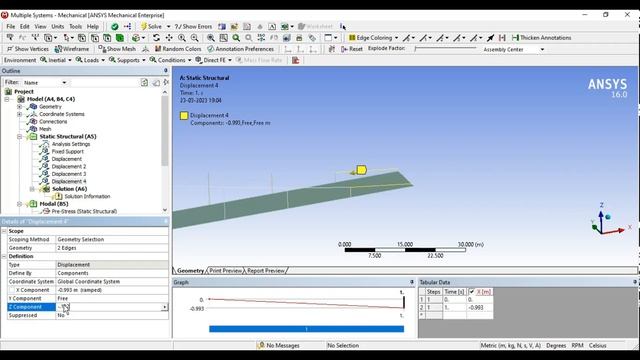This screenshot has height=360, width=640.
Task: Select Displacement 3 in the tree
Action: tap(69, 174)
